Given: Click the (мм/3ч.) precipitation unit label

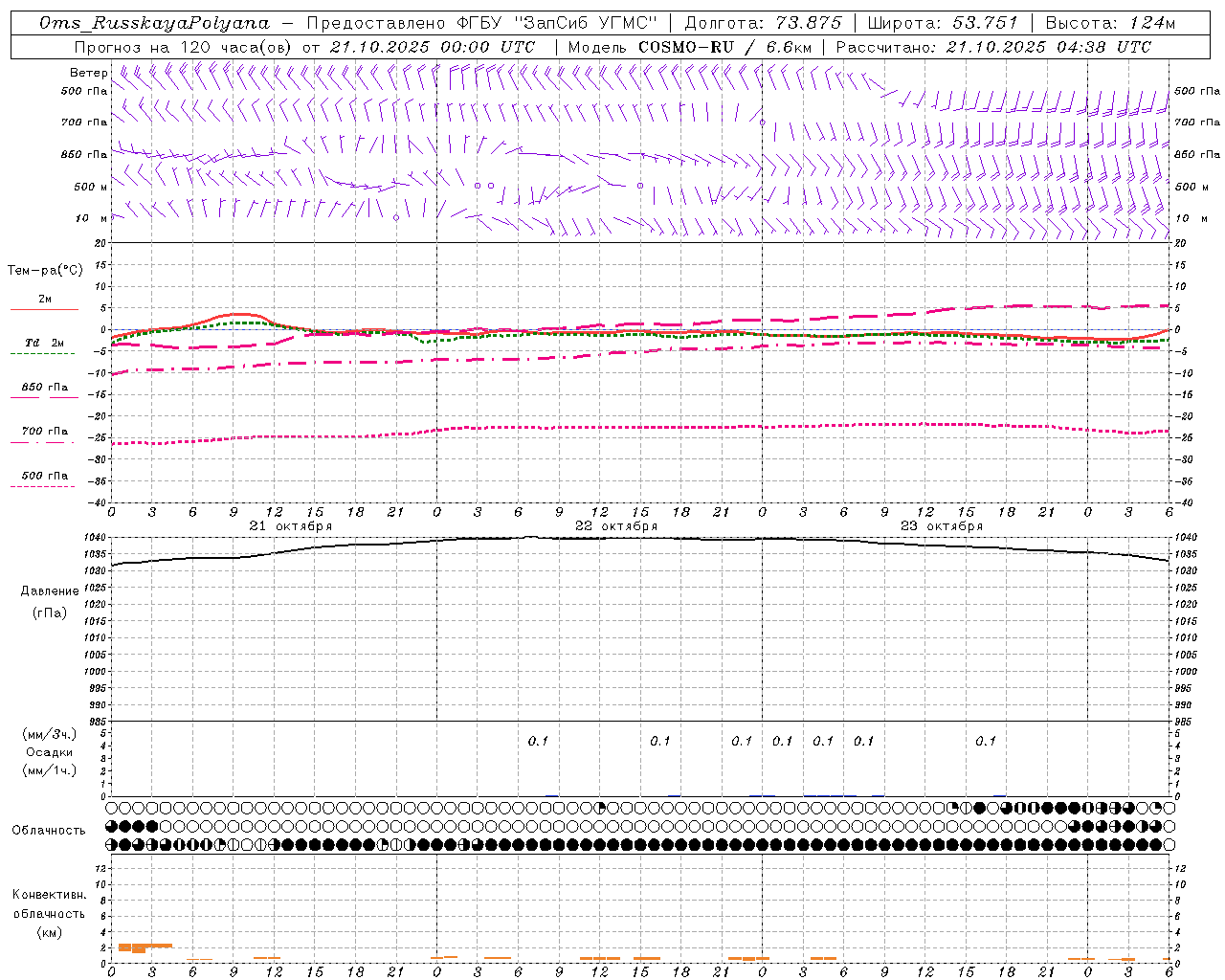Looking at the screenshot, I should click(x=50, y=734).
